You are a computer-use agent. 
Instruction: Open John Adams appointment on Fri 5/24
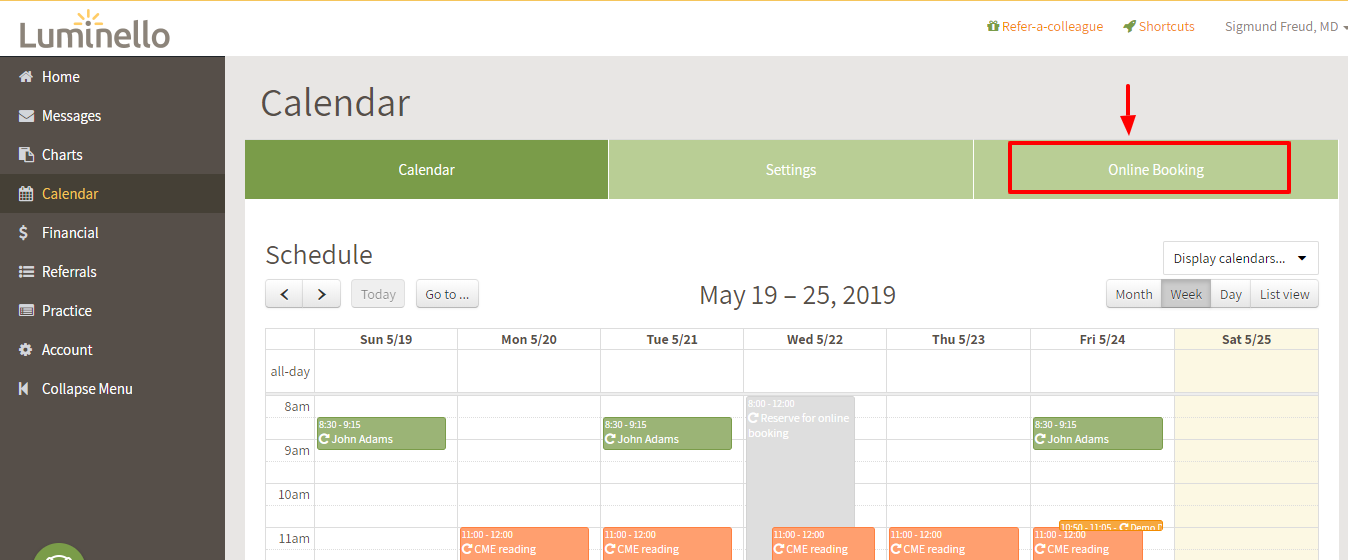1098,433
